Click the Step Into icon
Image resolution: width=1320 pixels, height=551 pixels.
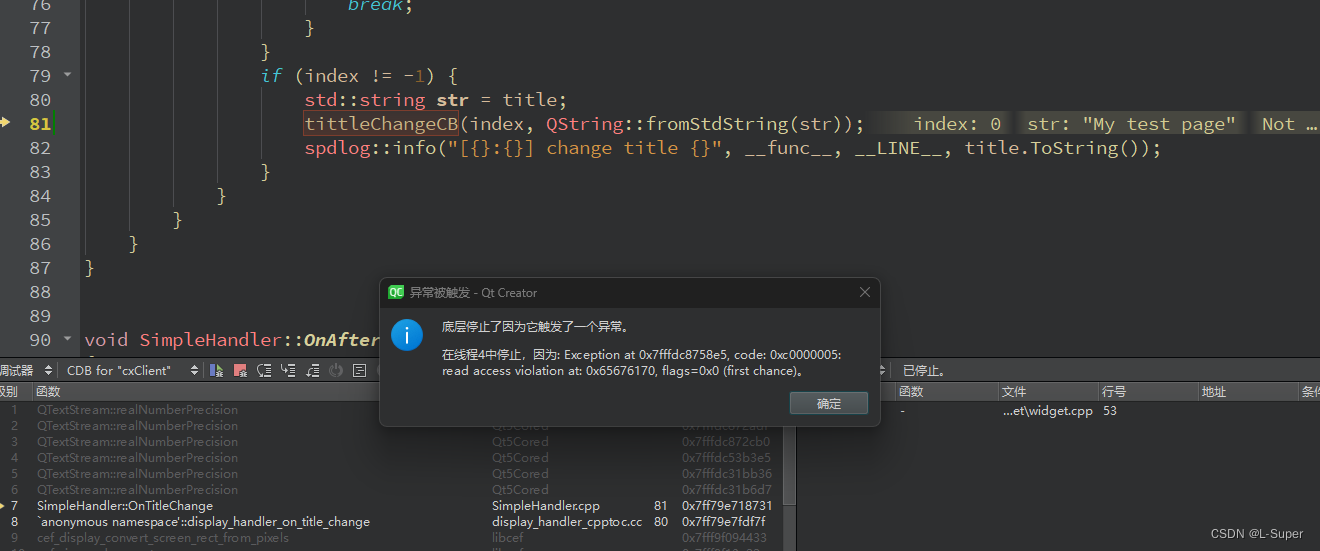click(x=288, y=370)
